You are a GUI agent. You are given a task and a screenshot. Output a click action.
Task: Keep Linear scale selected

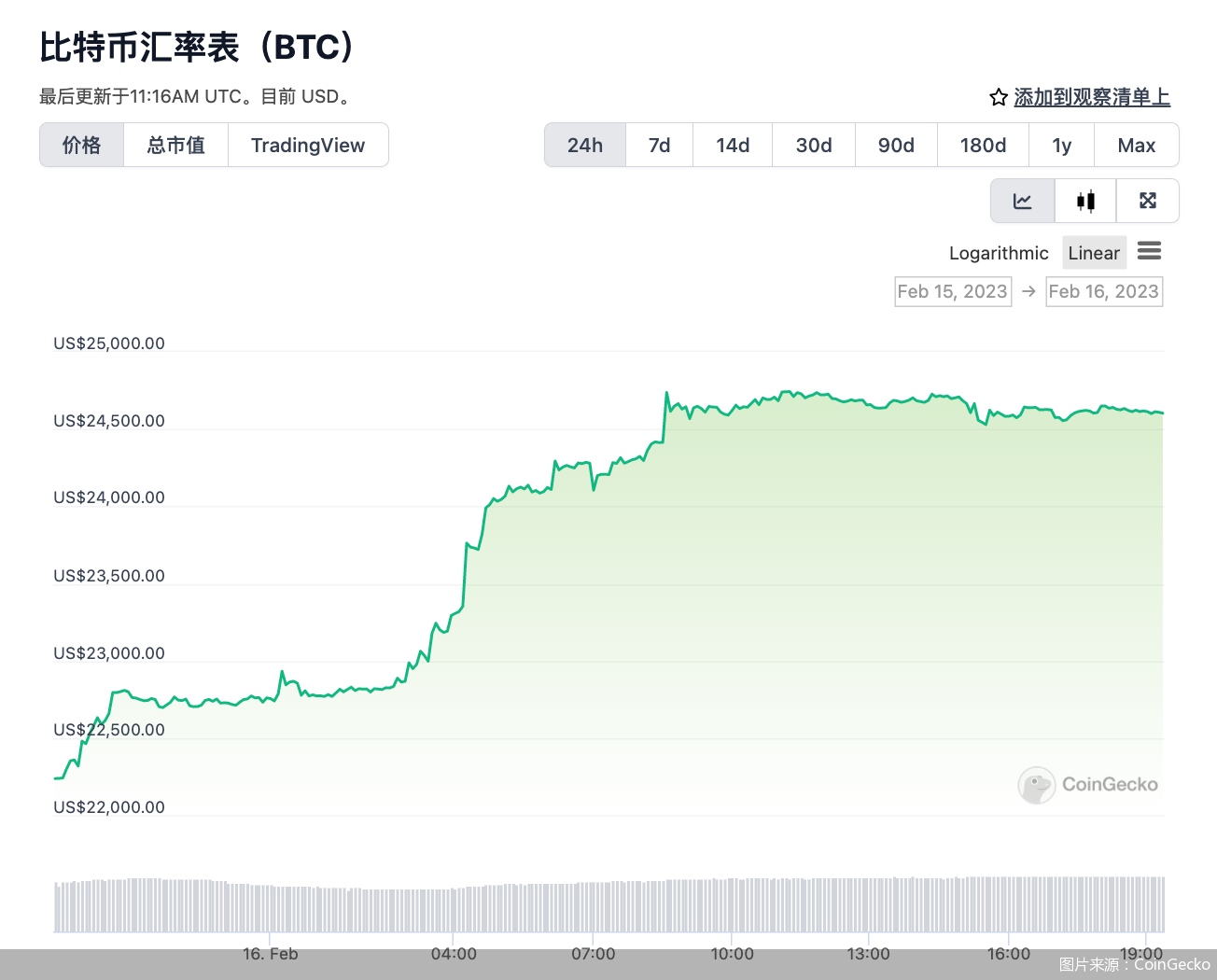[x=1094, y=252]
